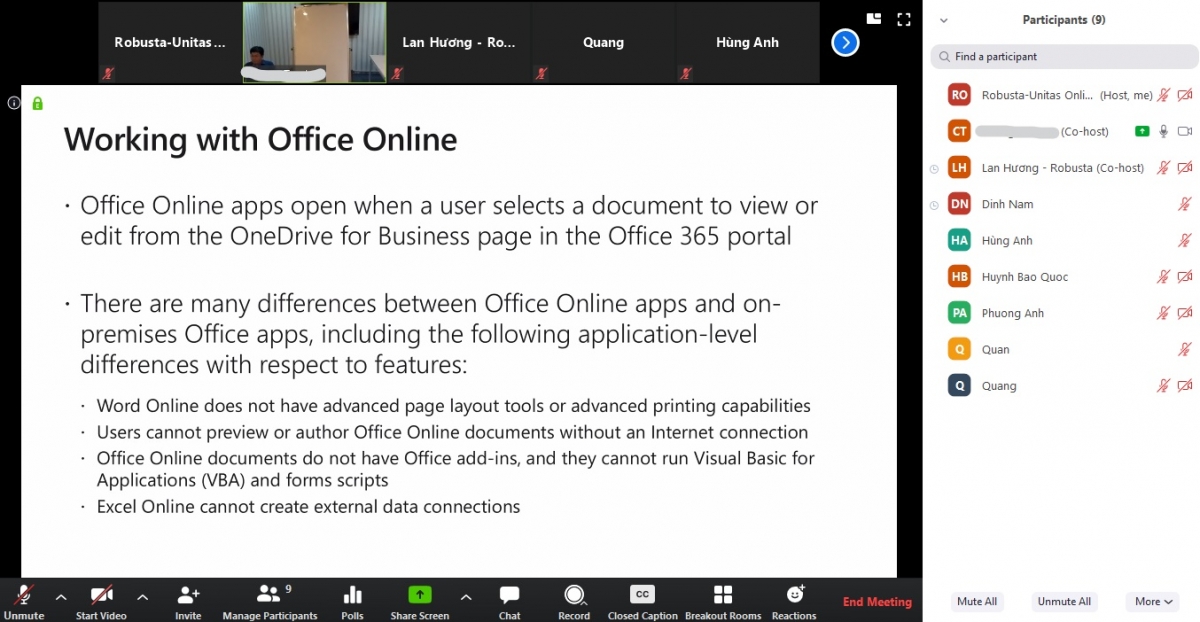This screenshot has height=622, width=1200.
Task: Enter full screen with the expand icon
Action: 904,19
